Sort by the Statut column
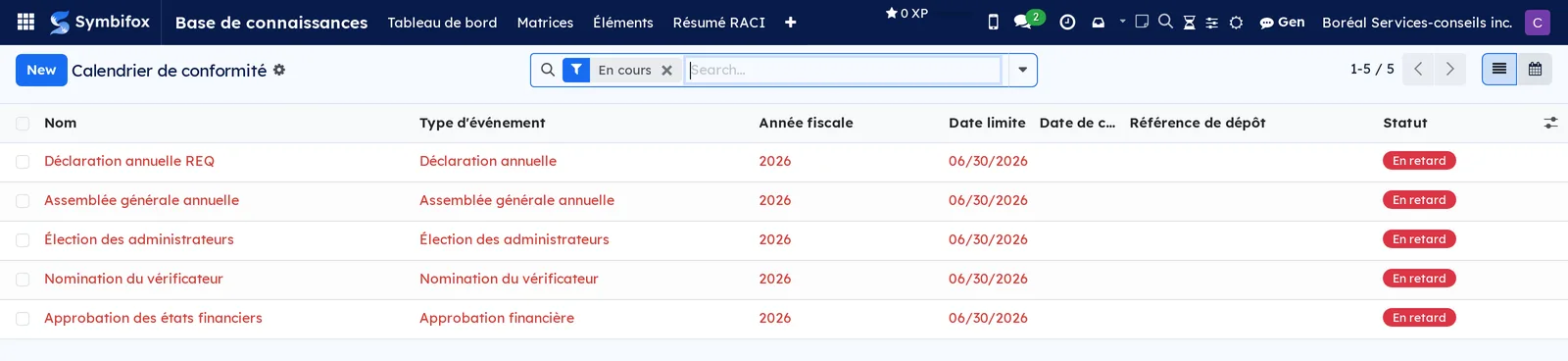Image resolution: width=1568 pixels, height=361 pixels. point(1404,123)
